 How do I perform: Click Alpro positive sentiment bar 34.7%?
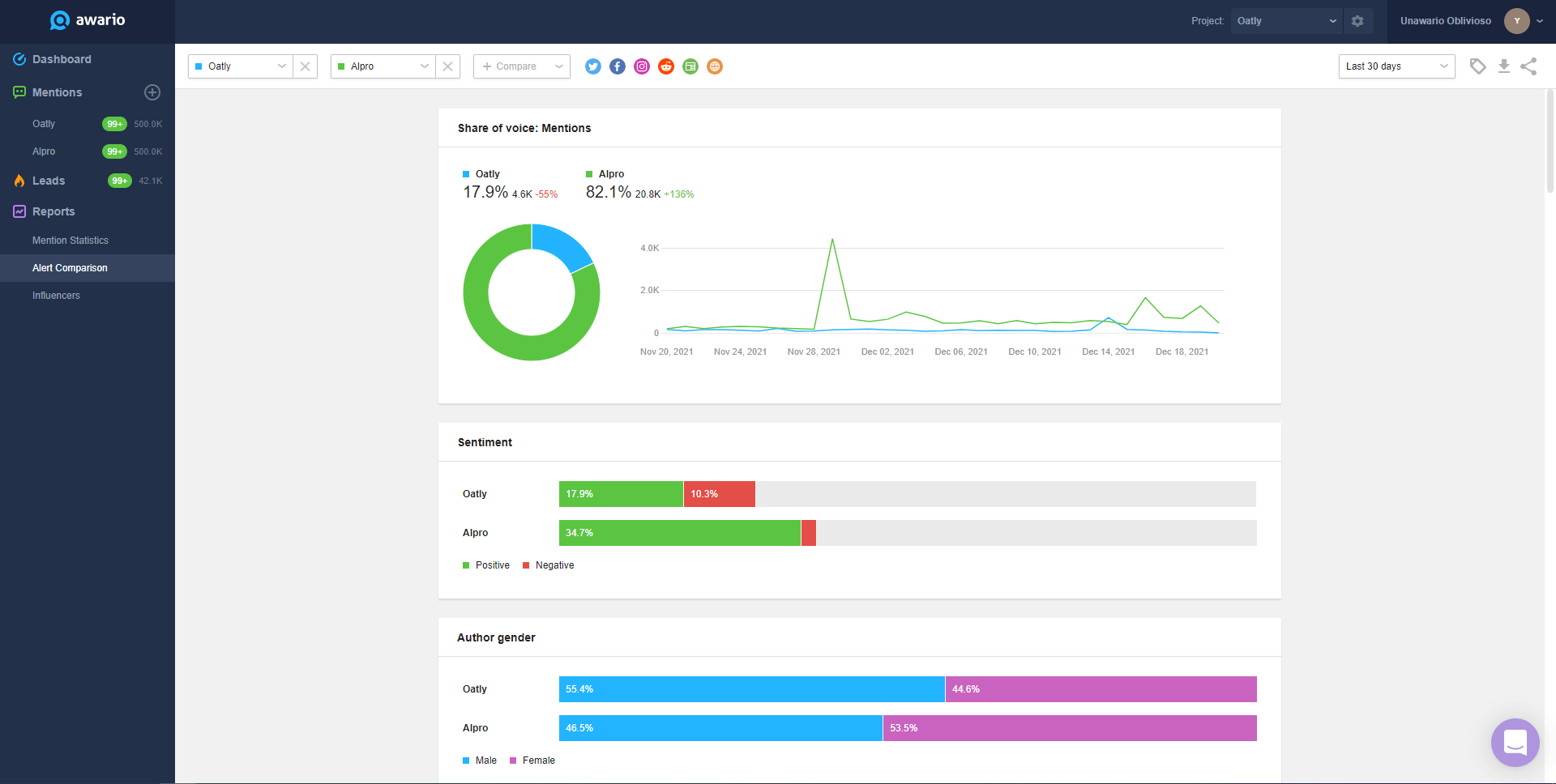coord(679,533)
